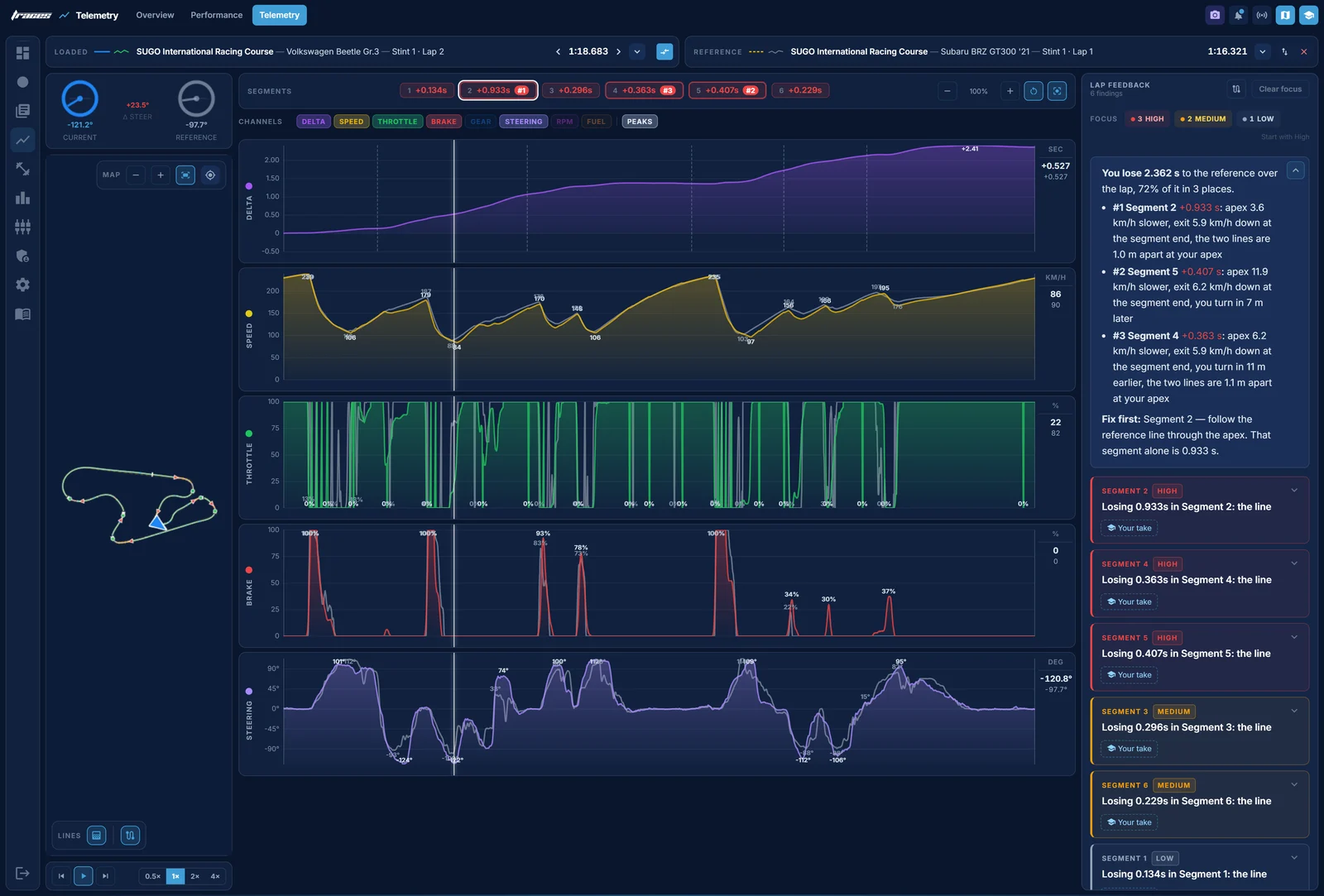Open Your take under Segment 5 finding
The image size is (1324, 896).
pyautogui.click(x=1130, y=675)
